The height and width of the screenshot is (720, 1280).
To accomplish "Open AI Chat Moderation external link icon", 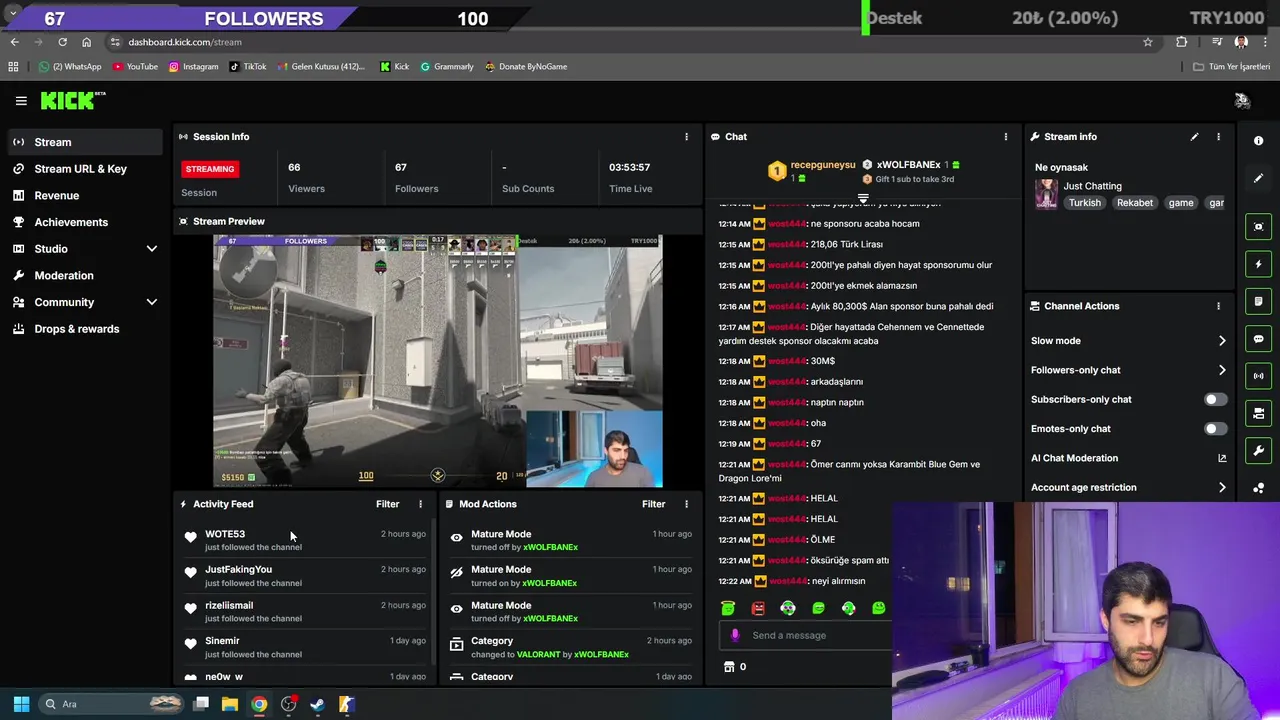I will click(1222, 458).
